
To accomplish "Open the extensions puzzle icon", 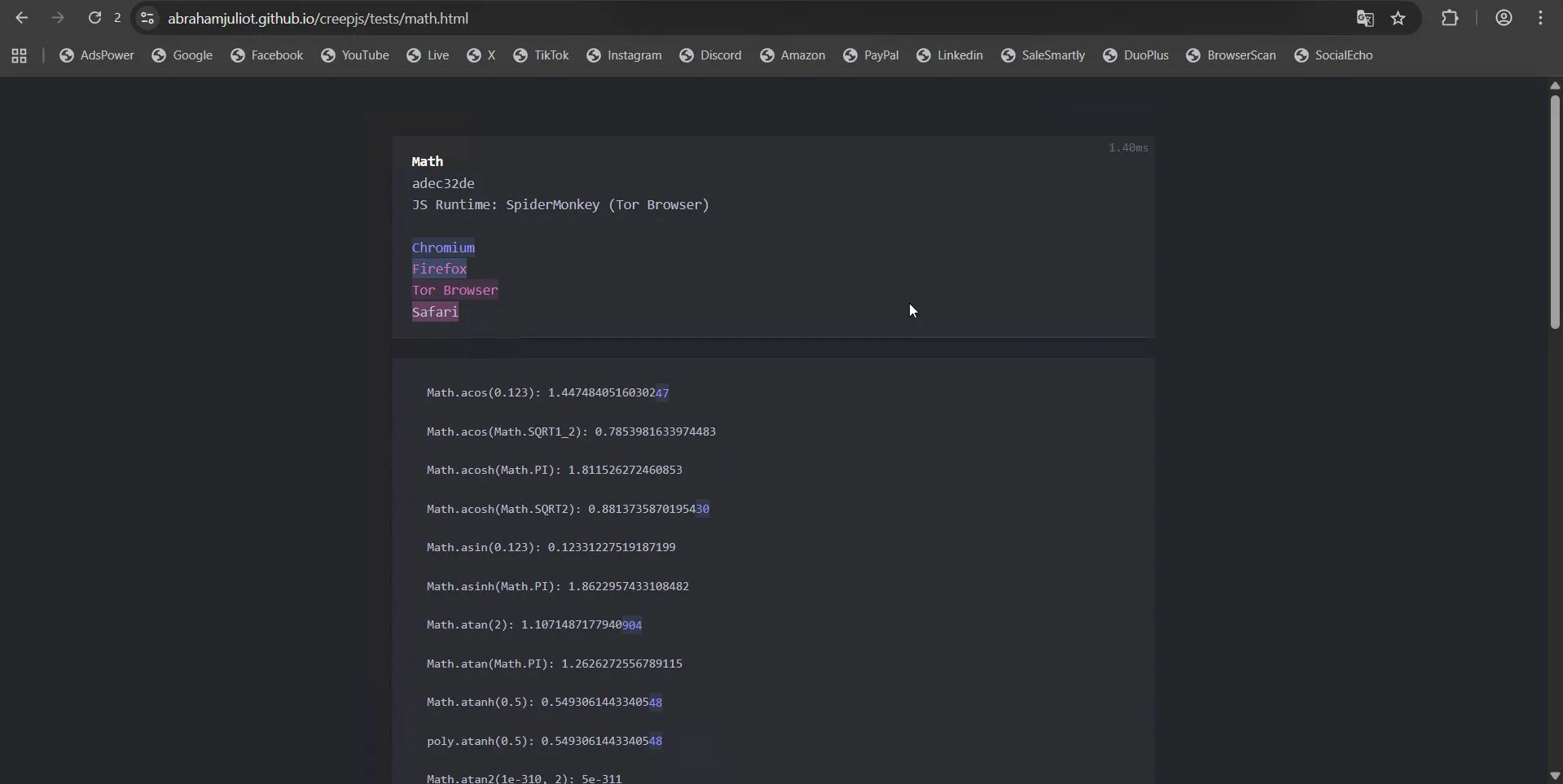I will [1450, 18].
